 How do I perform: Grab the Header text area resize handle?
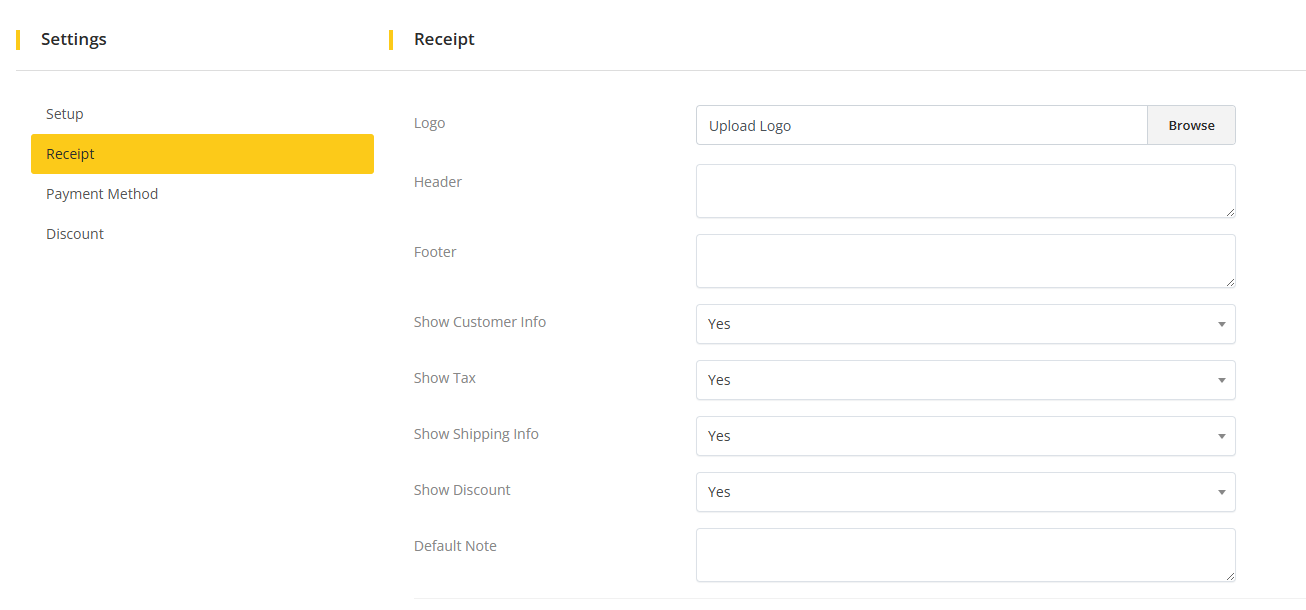1230,212
